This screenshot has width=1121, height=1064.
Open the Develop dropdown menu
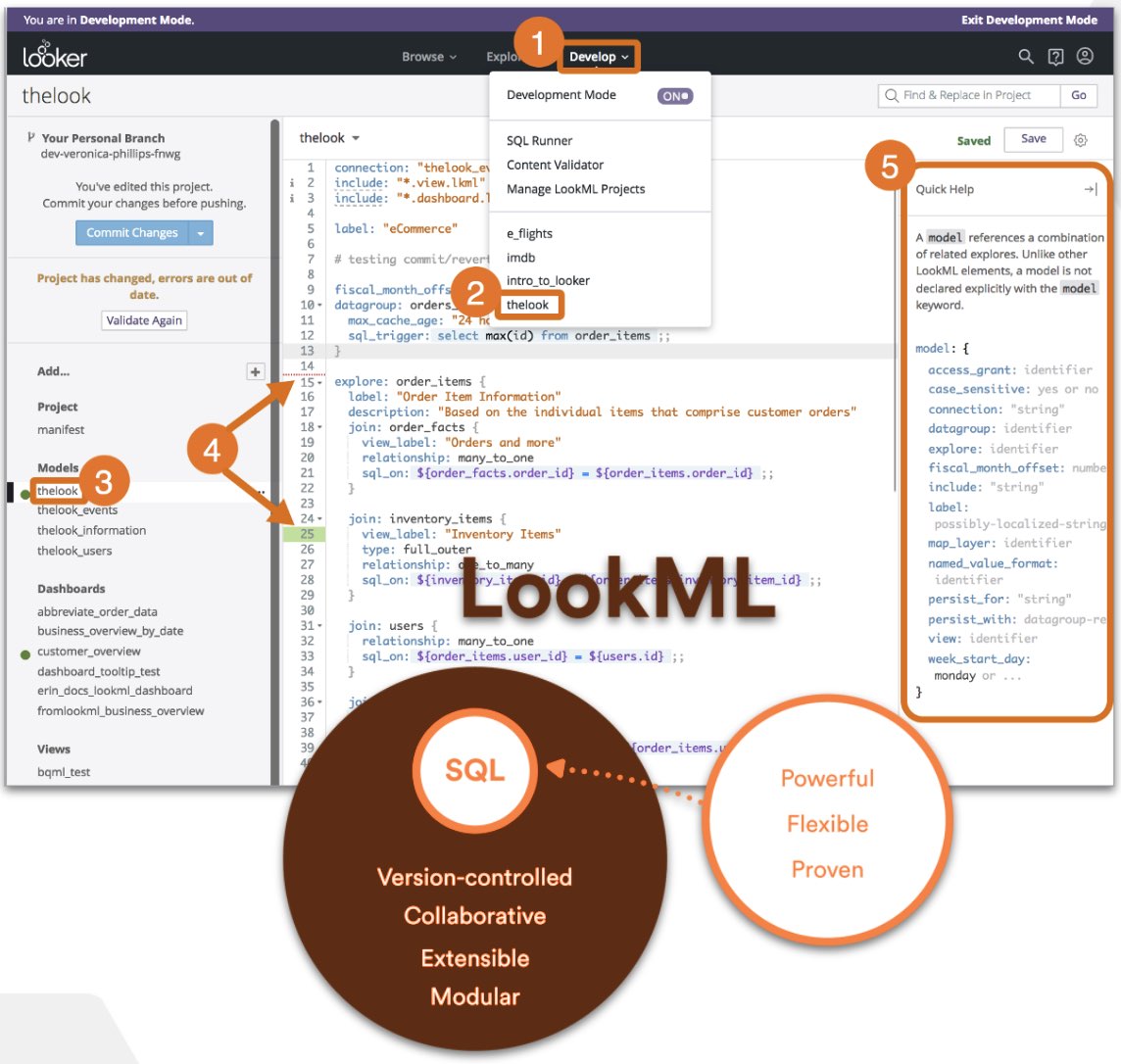coord(599,57)
